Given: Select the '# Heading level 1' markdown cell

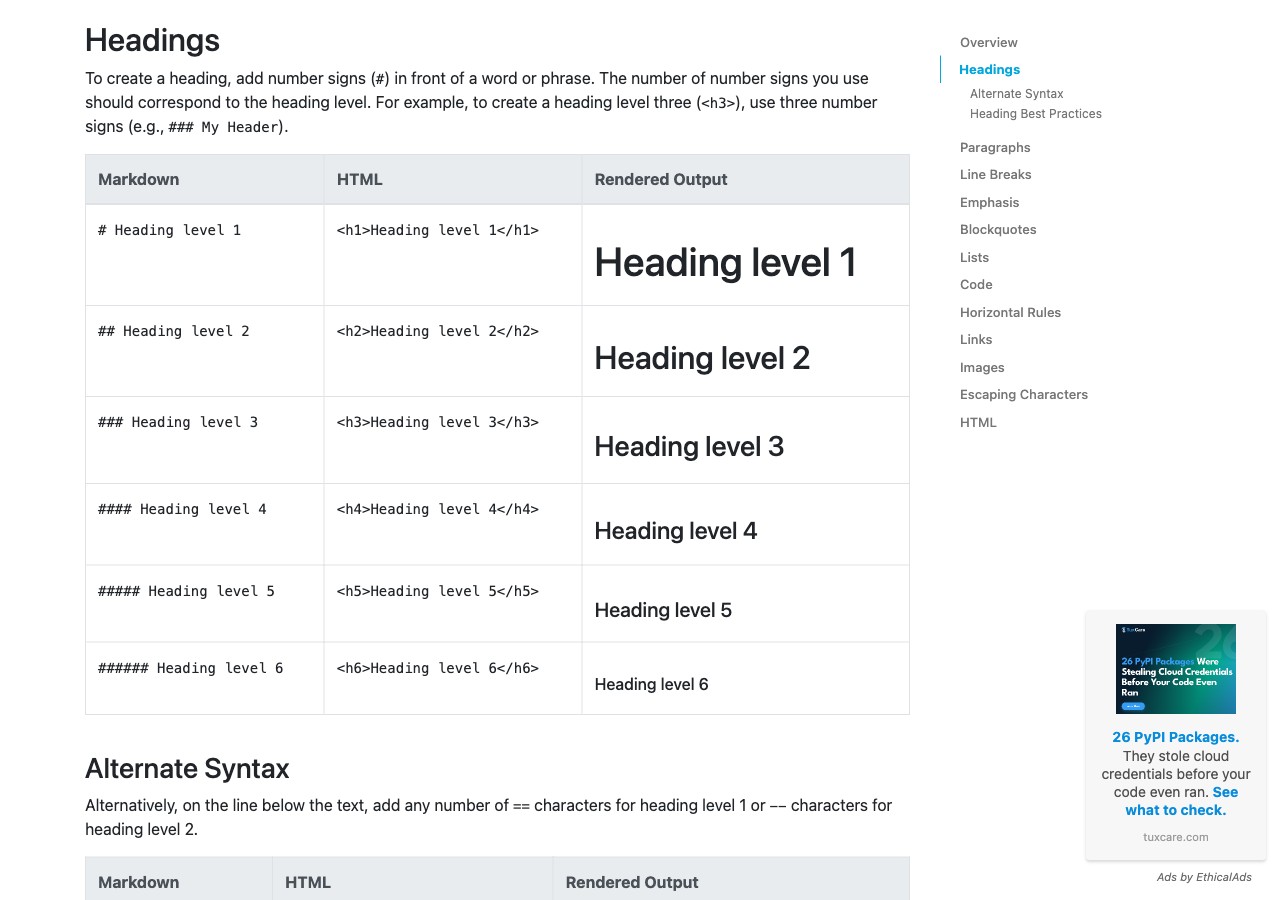Looking at the screenshot, I should pyautogui.click(x=204, y=255).
